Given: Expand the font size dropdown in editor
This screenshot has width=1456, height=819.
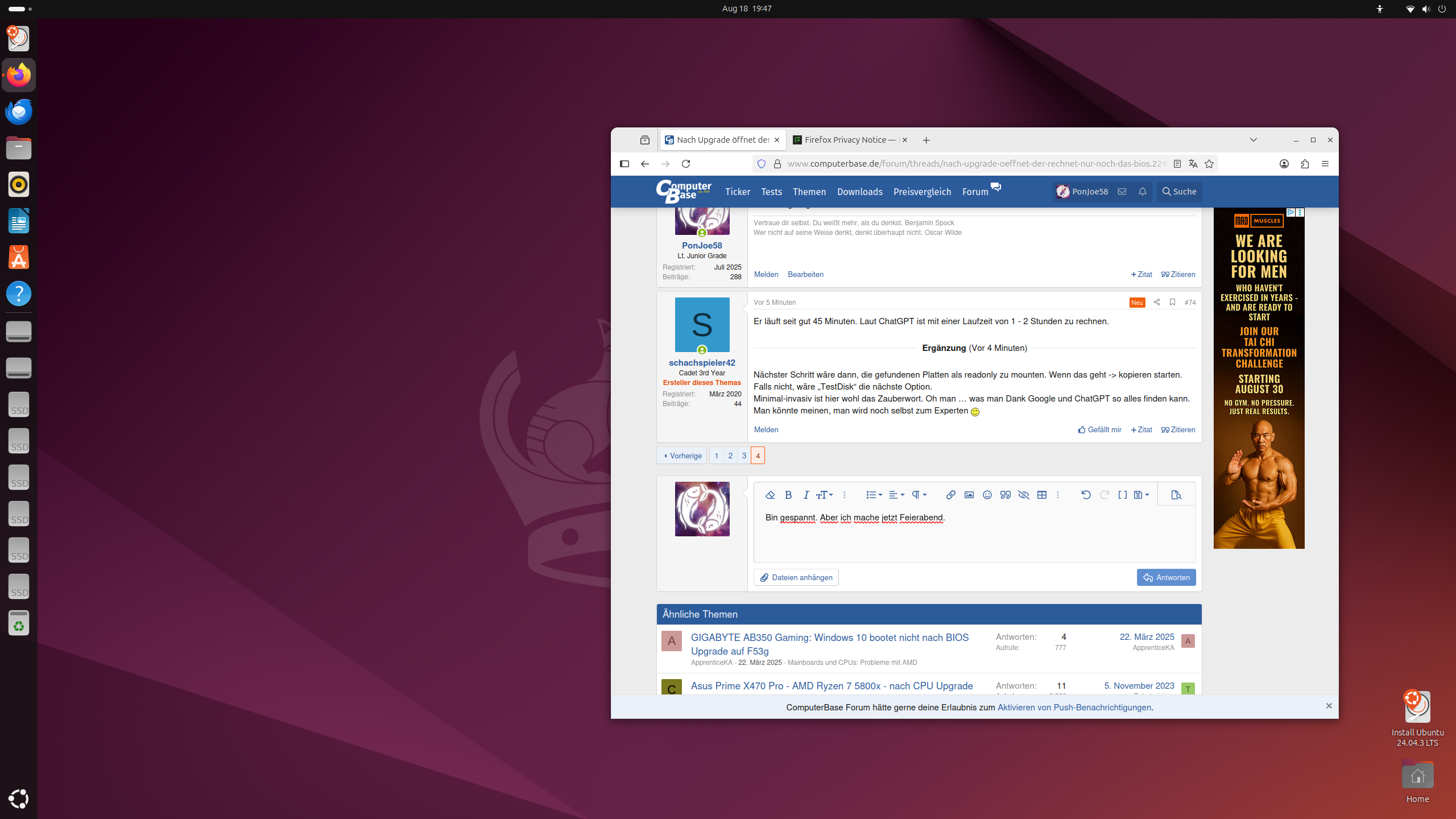Looking at the screenshot, I should tap(824, 495).
